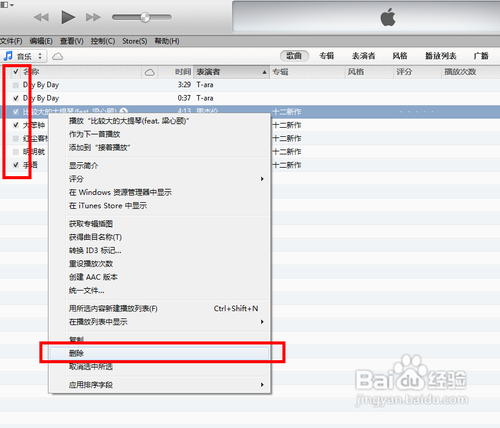Uncheck the Day By Day 0:37 checkbox
The height and width of the screenshot is (428, 500).
(x=16, y=98)
